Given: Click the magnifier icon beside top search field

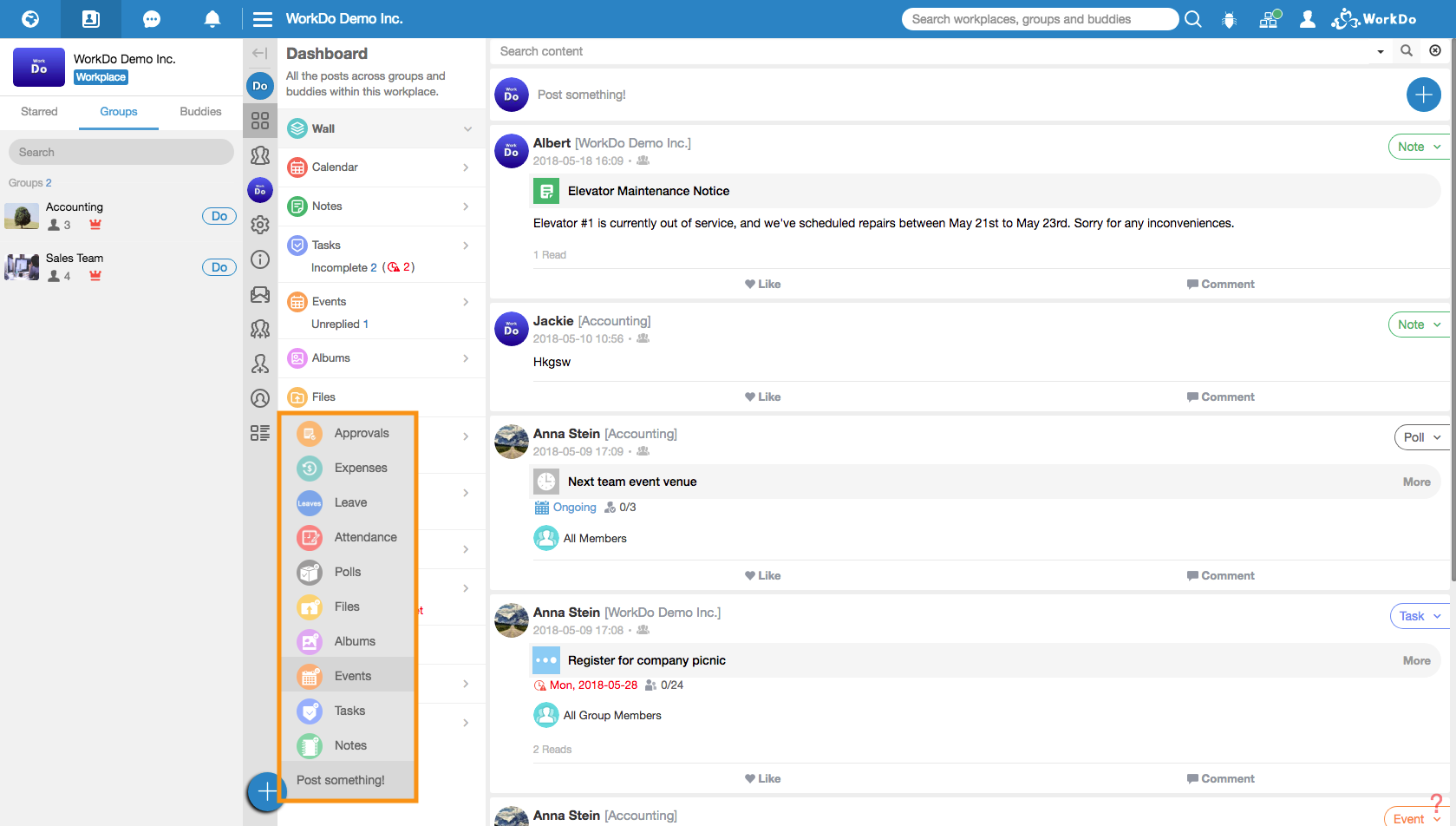Looking at the screenshot, I should pos(1193,19).
